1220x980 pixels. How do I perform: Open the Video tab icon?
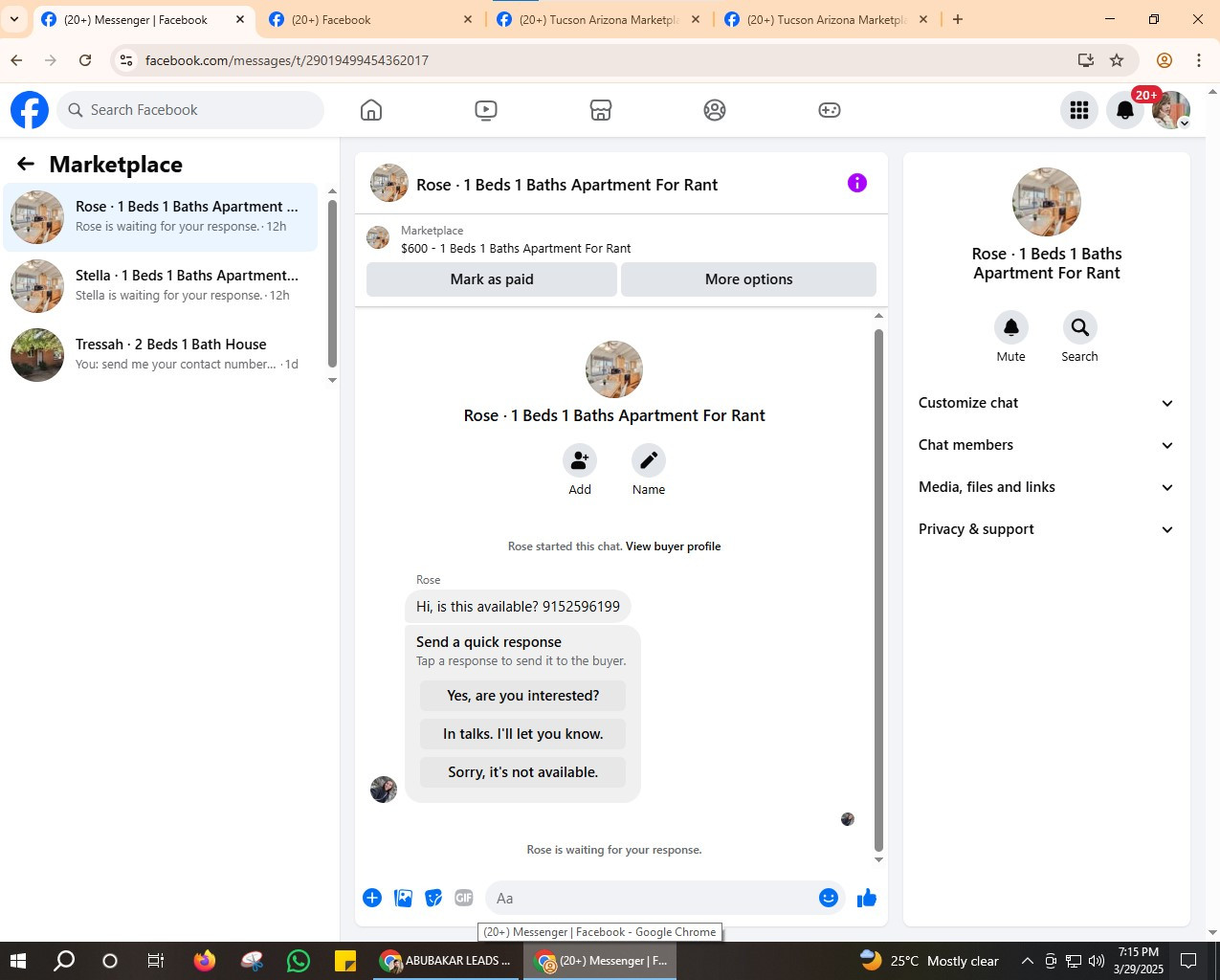[486, 110]
